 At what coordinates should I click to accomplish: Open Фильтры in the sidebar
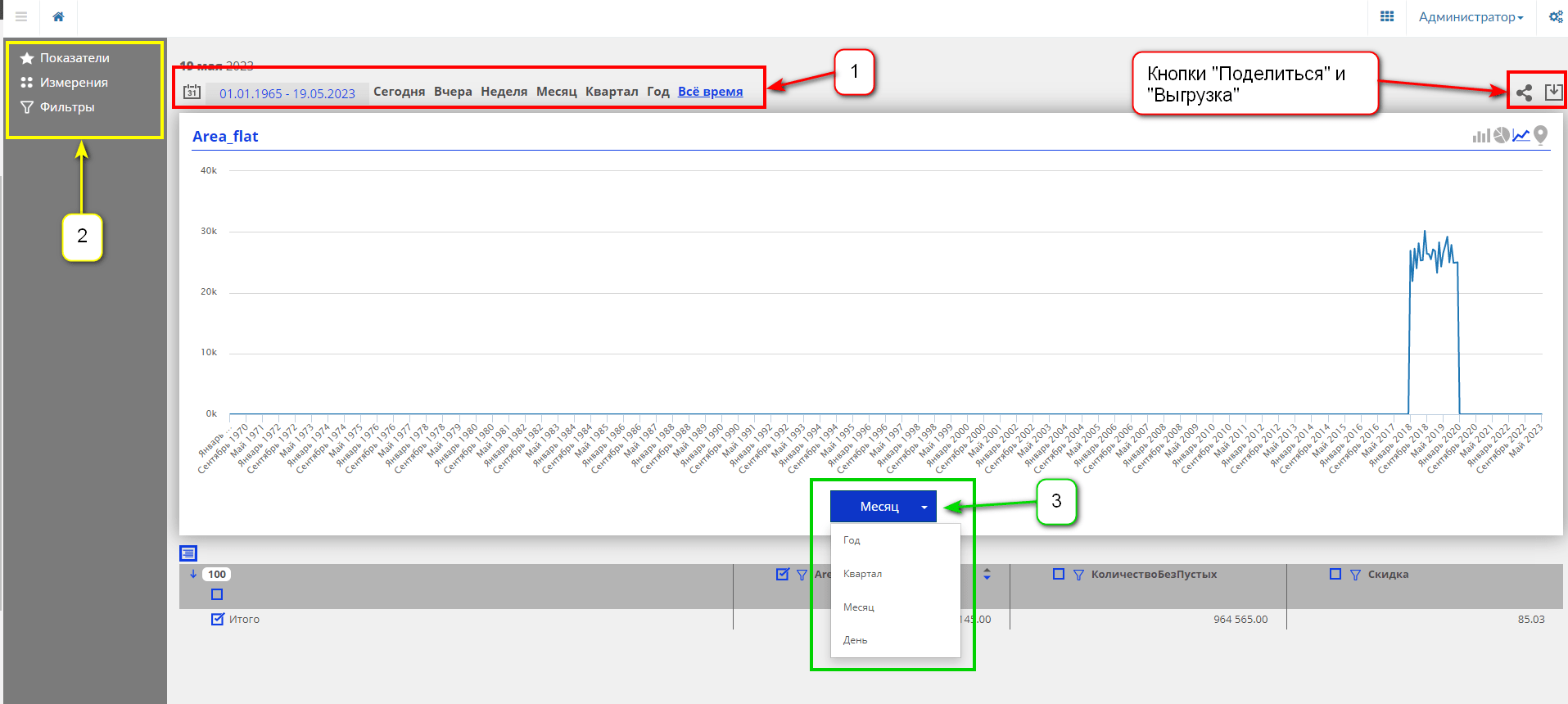click(67, 107)
